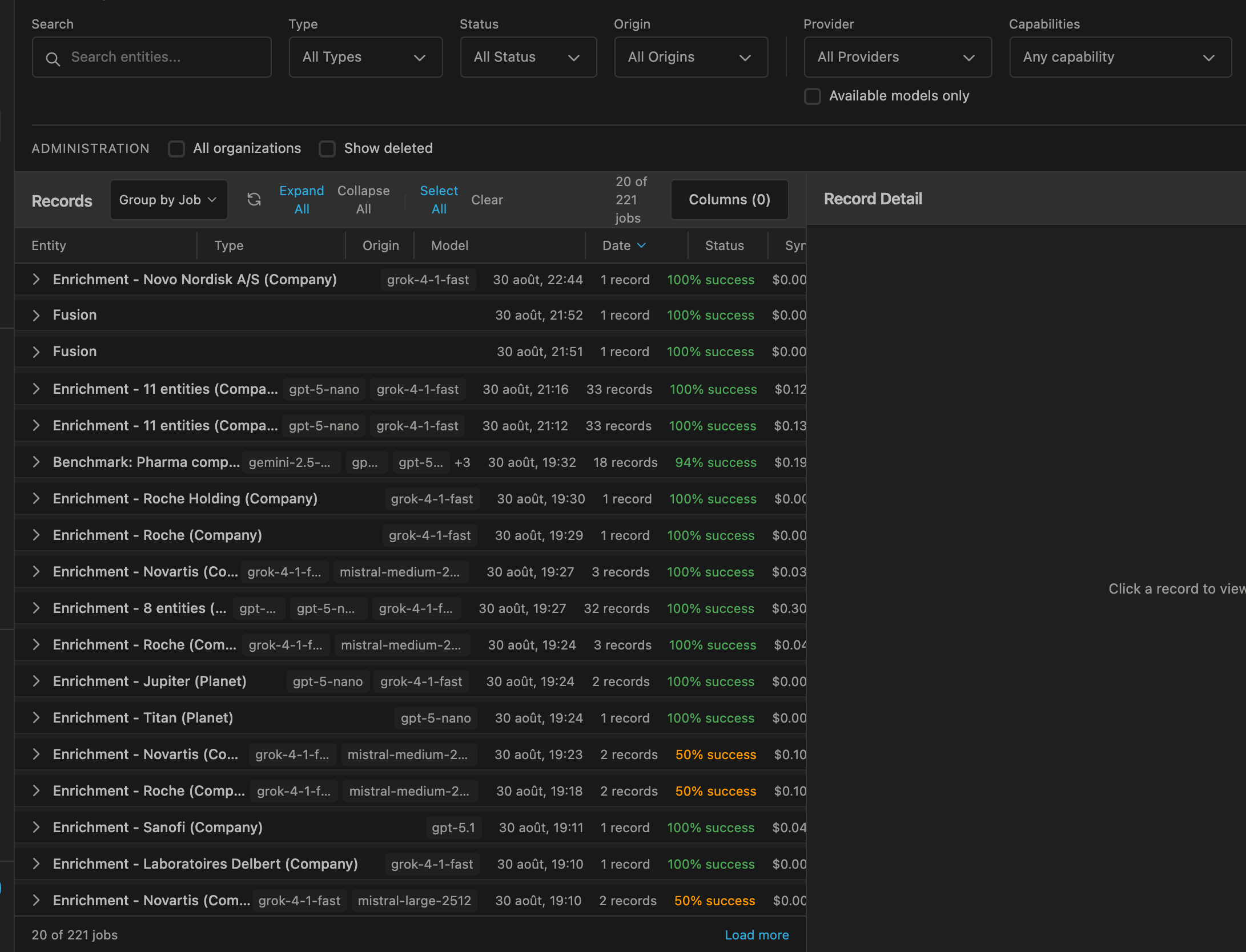
Task: Open the Any capability dropdown
Action: (1120, 57)
